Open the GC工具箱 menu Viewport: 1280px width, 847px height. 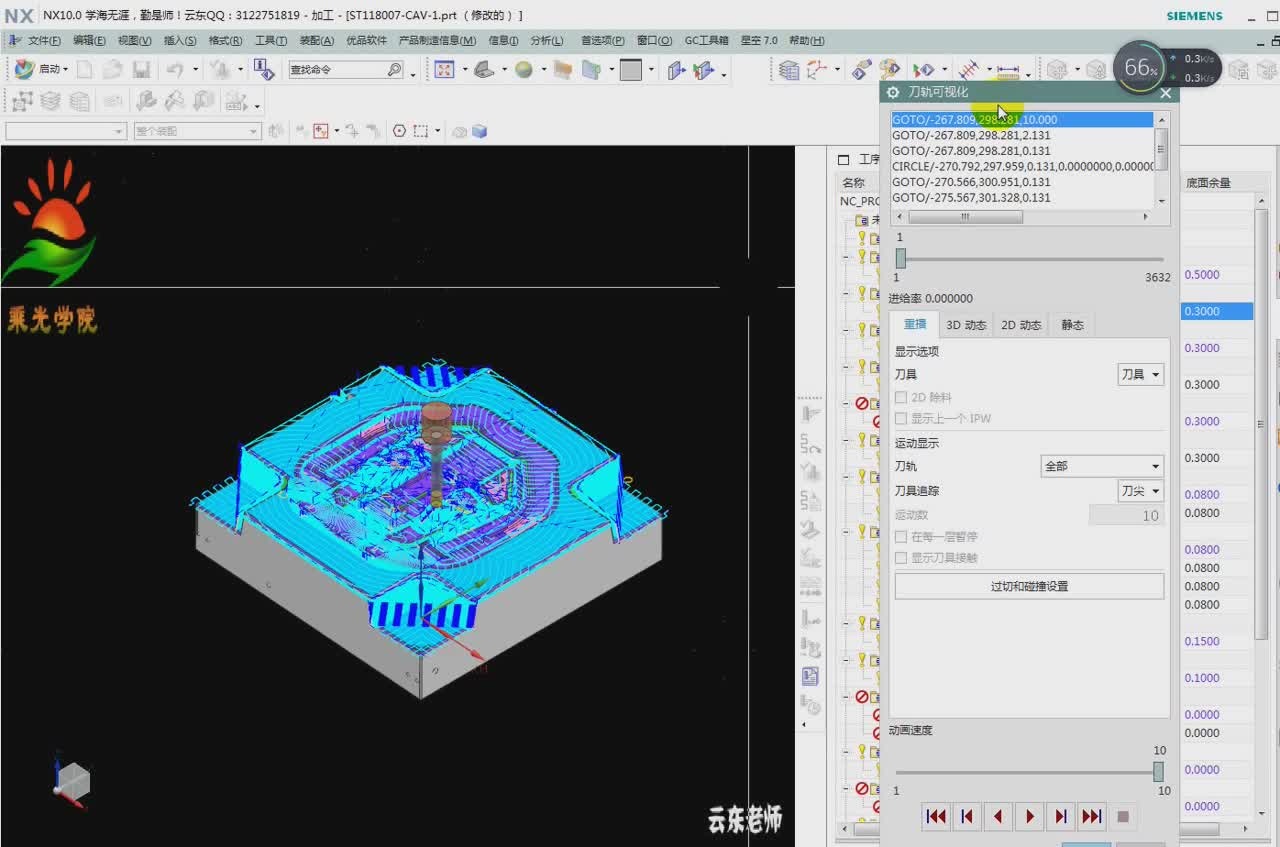click(x=707, y=40)
